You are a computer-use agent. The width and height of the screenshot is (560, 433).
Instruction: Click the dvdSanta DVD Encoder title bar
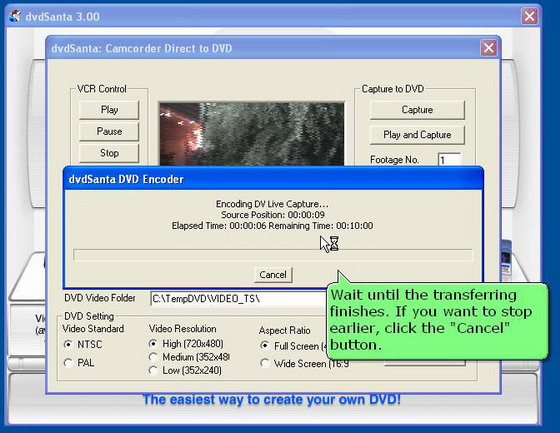coord(273,179)
